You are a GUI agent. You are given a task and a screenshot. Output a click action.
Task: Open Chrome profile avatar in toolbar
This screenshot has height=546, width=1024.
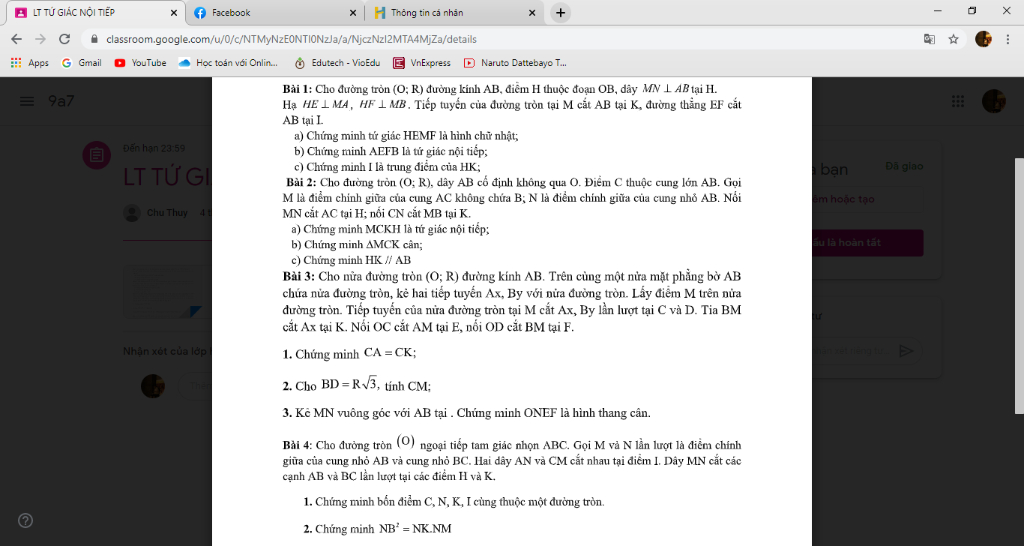click(x=983, y=39)
